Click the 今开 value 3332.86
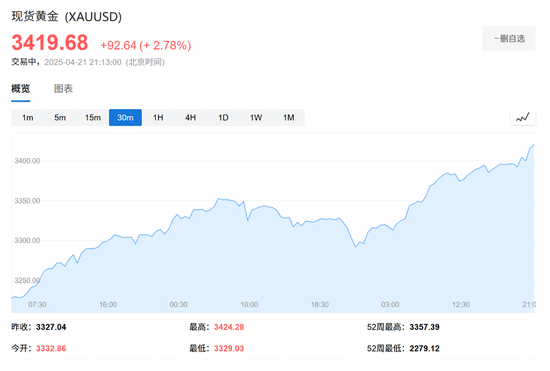550x371 pixels. tap(51, 349)
